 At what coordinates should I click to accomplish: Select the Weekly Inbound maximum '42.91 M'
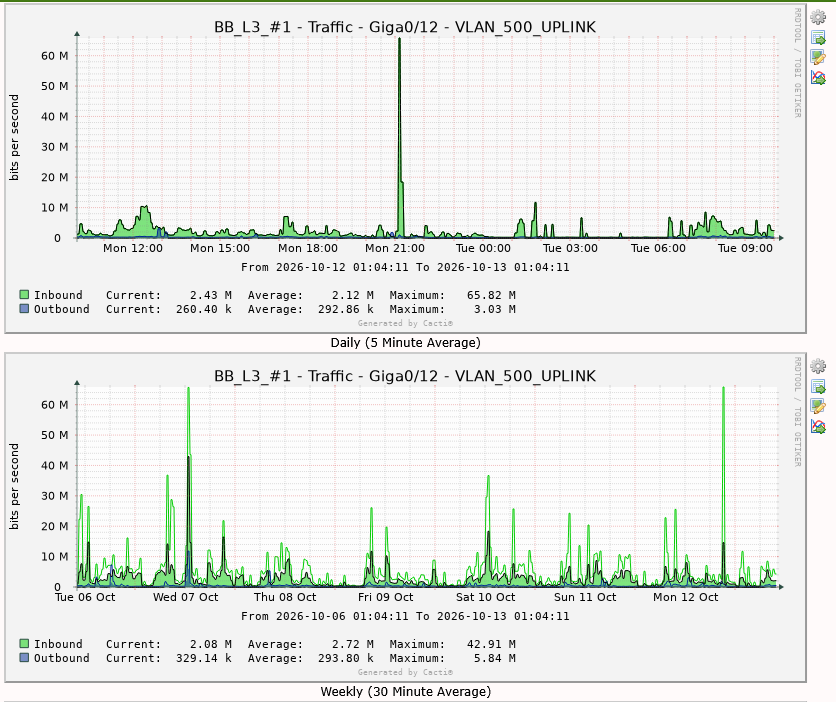click(491, 644)
